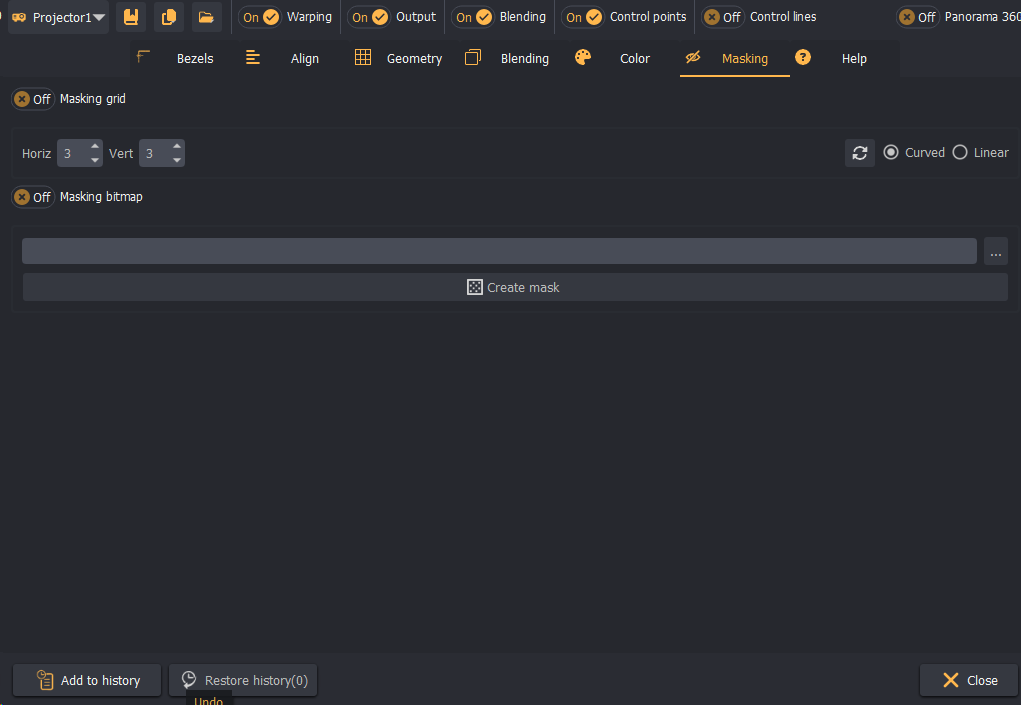Enable Control lines
The height and width of the screenshot is (705, 1021).
pos(723,17)
